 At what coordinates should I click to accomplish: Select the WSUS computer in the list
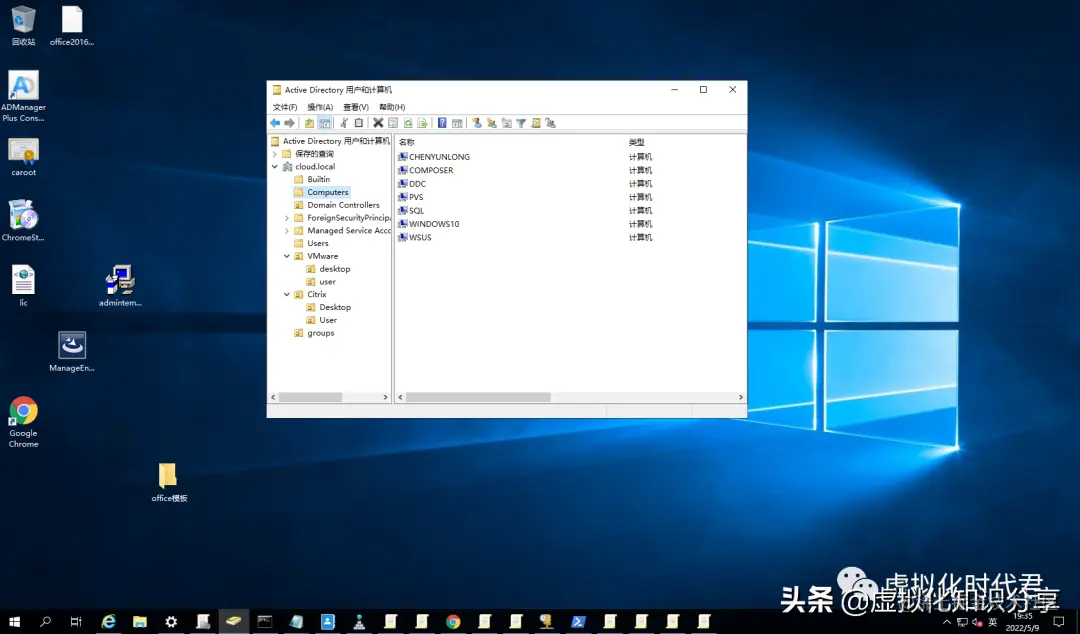click(418, 237)
